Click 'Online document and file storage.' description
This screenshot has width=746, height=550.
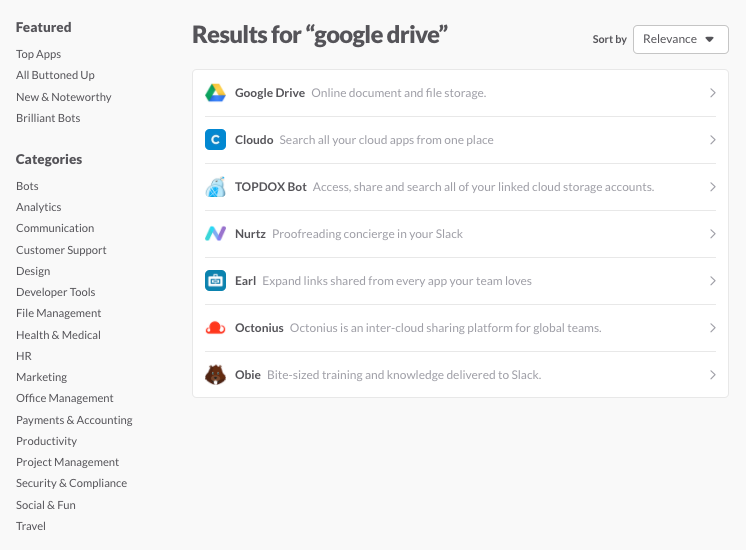tap(399, 93)
